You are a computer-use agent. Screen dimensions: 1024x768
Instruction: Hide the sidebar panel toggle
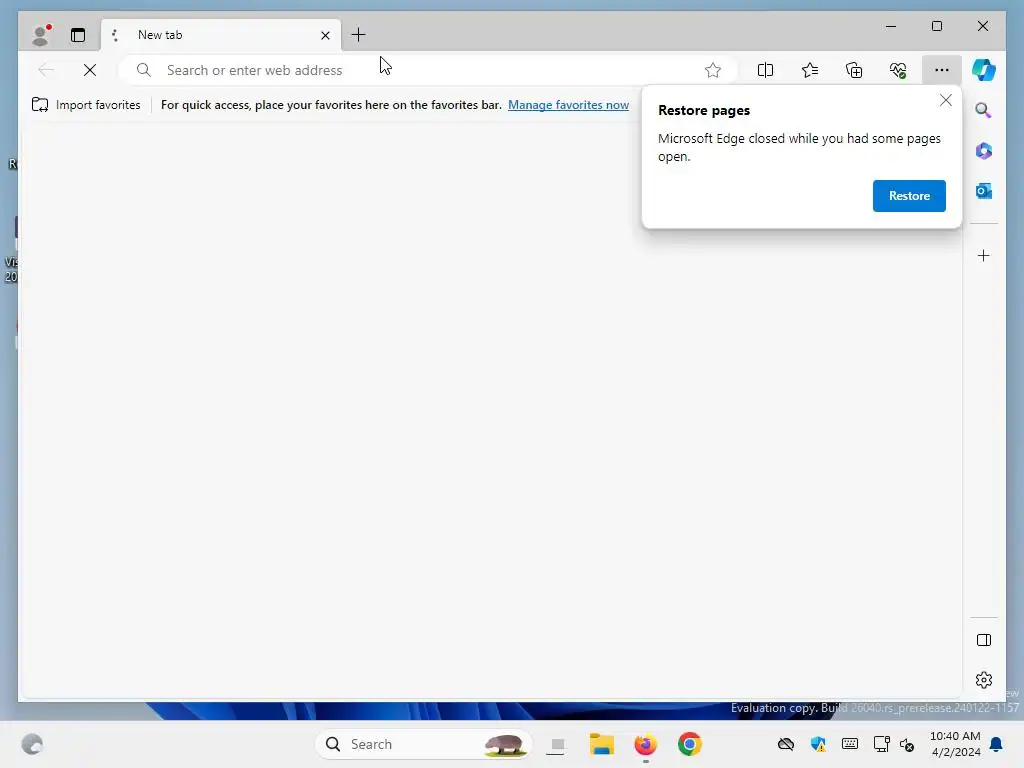(984, 640)
